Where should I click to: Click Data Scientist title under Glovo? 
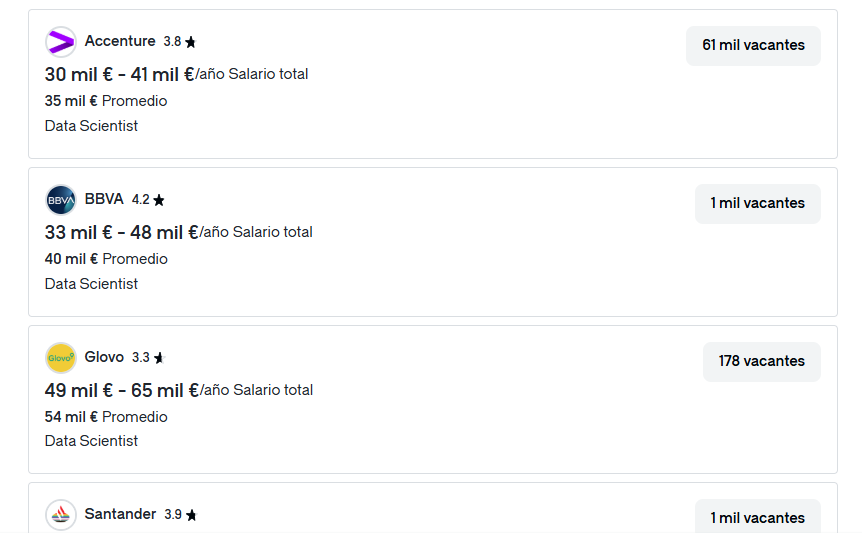click(x=91, y=441)
